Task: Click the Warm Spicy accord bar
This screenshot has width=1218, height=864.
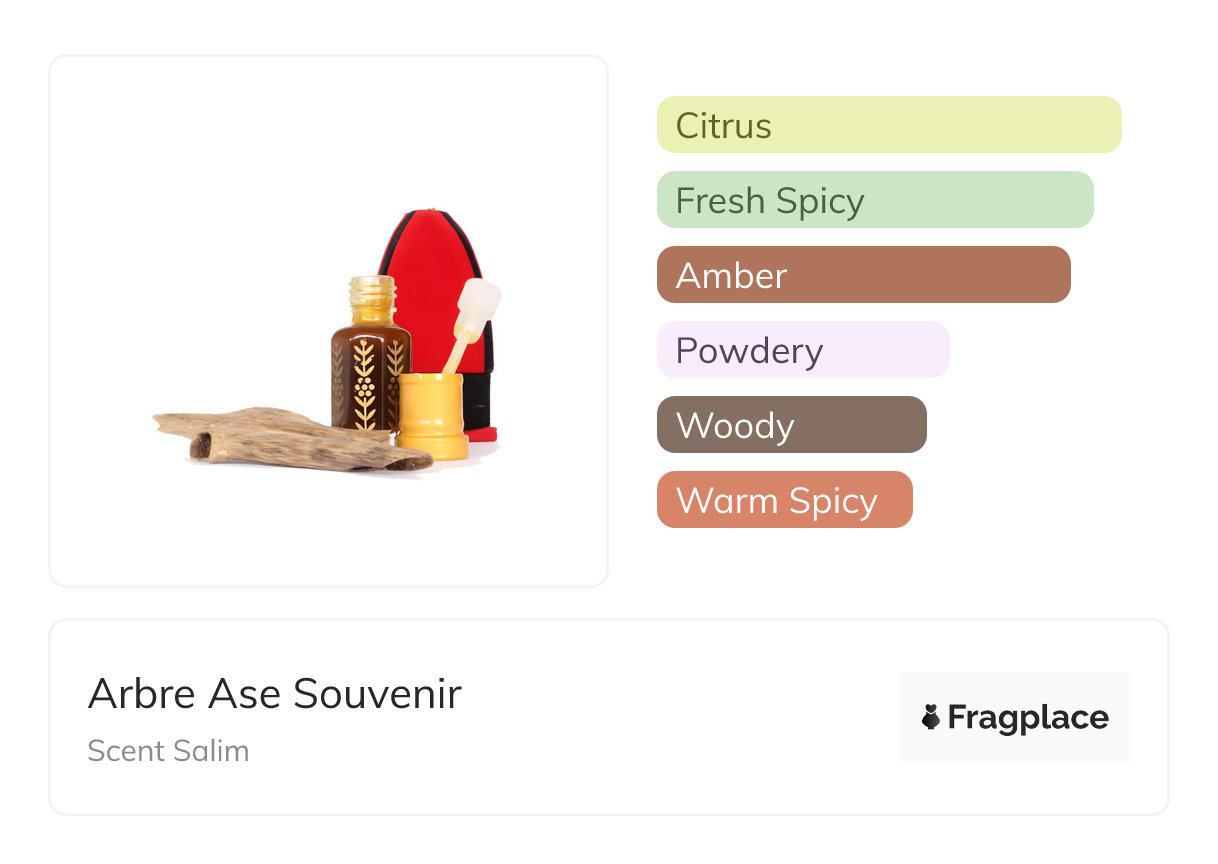Action: [x=784, y=500]
